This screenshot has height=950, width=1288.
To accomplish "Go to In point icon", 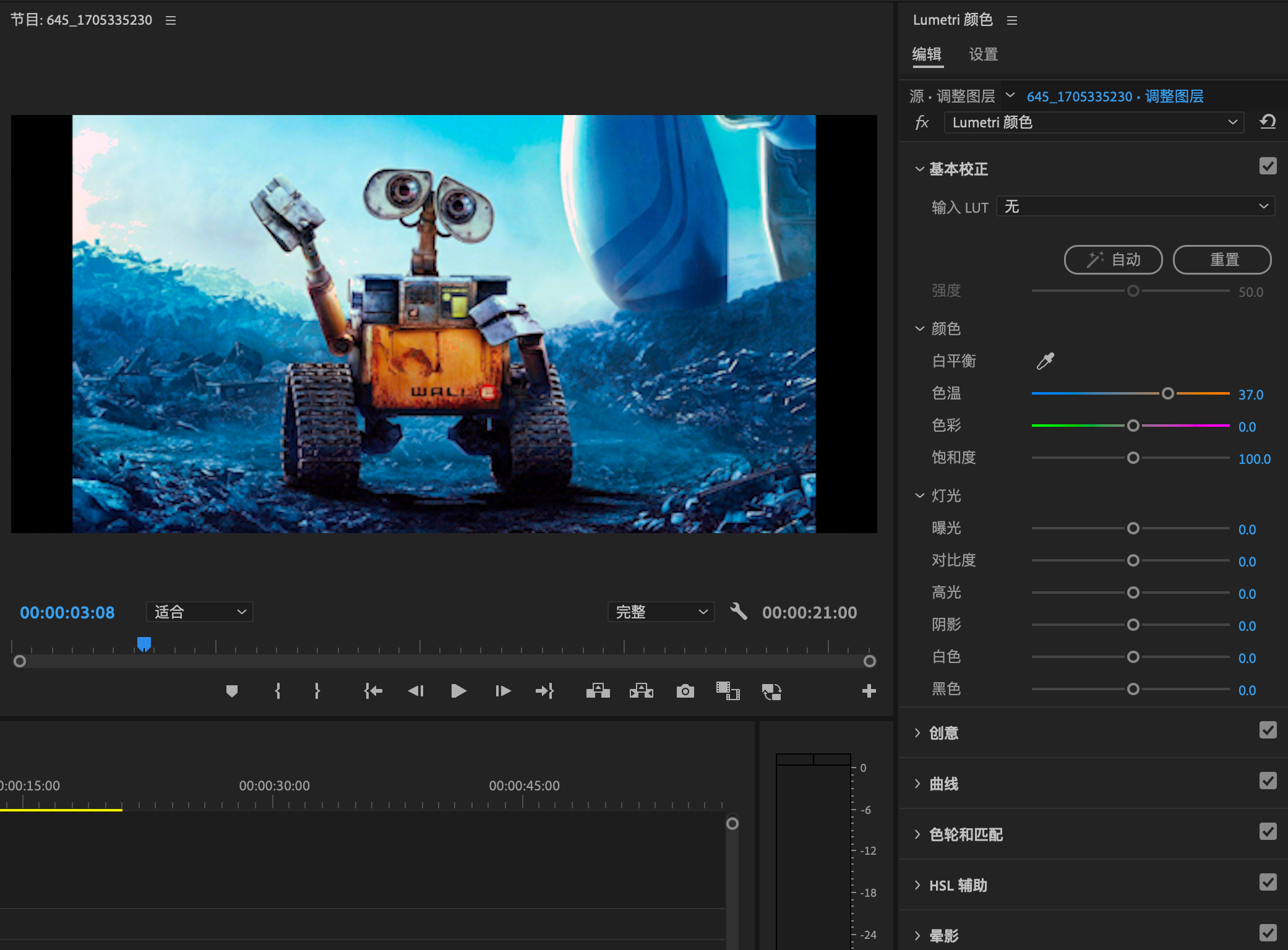I will pyautogui.click(x=373, y=691).
